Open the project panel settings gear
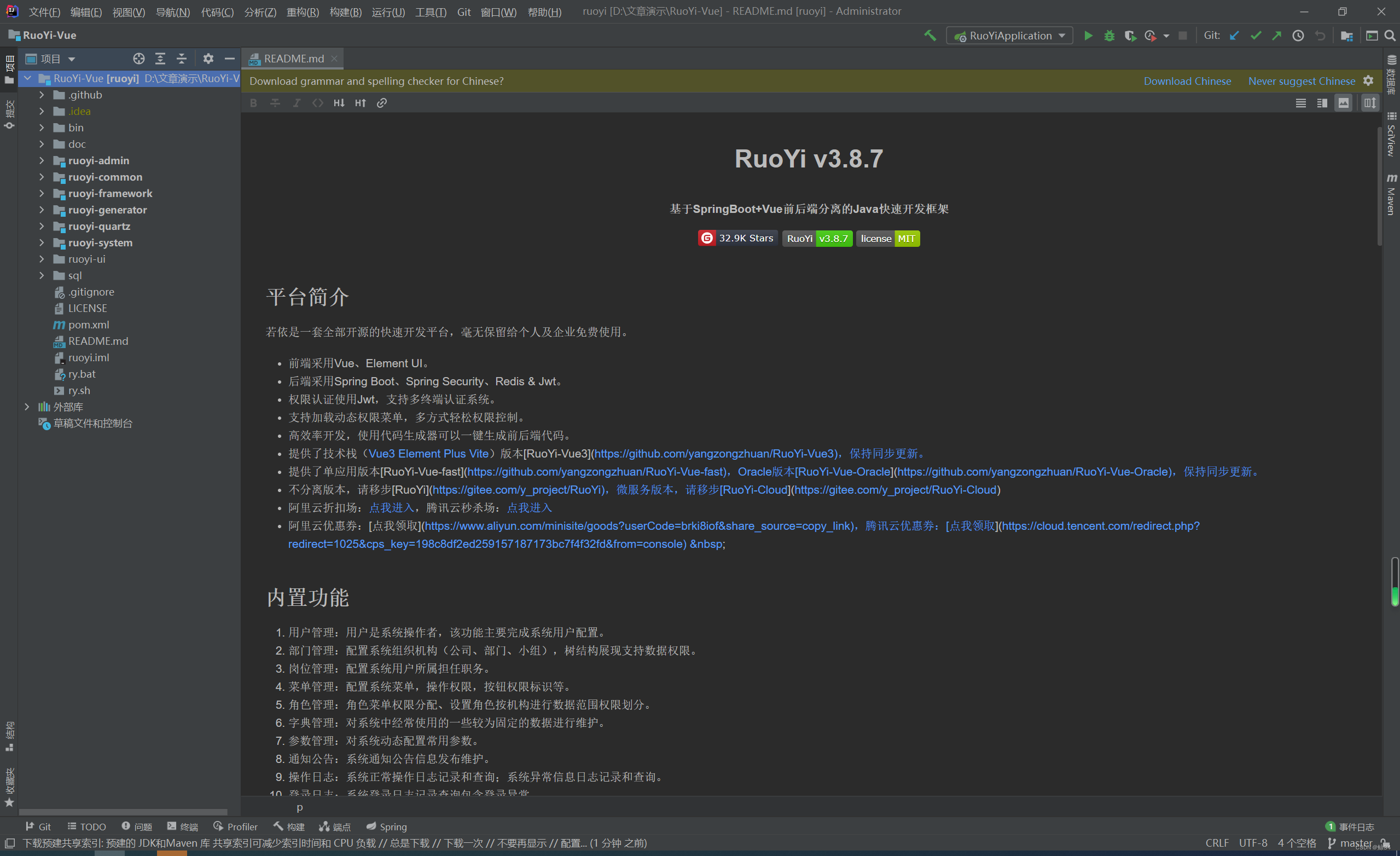Image resolution: width=1400 pixels, height=856 pixels. (208, 59)
